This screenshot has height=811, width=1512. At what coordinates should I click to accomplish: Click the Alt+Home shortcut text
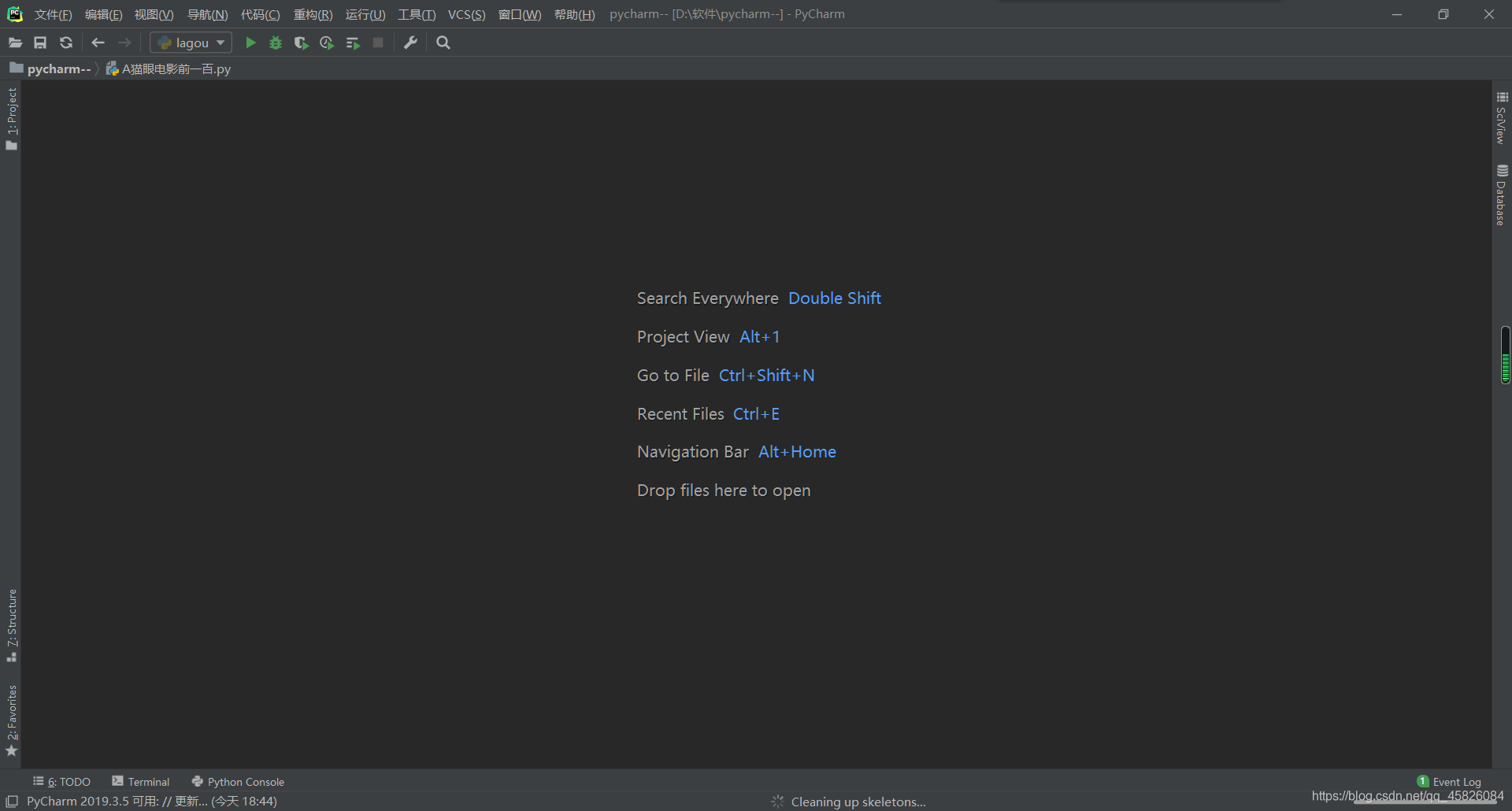tap(798, 452)
